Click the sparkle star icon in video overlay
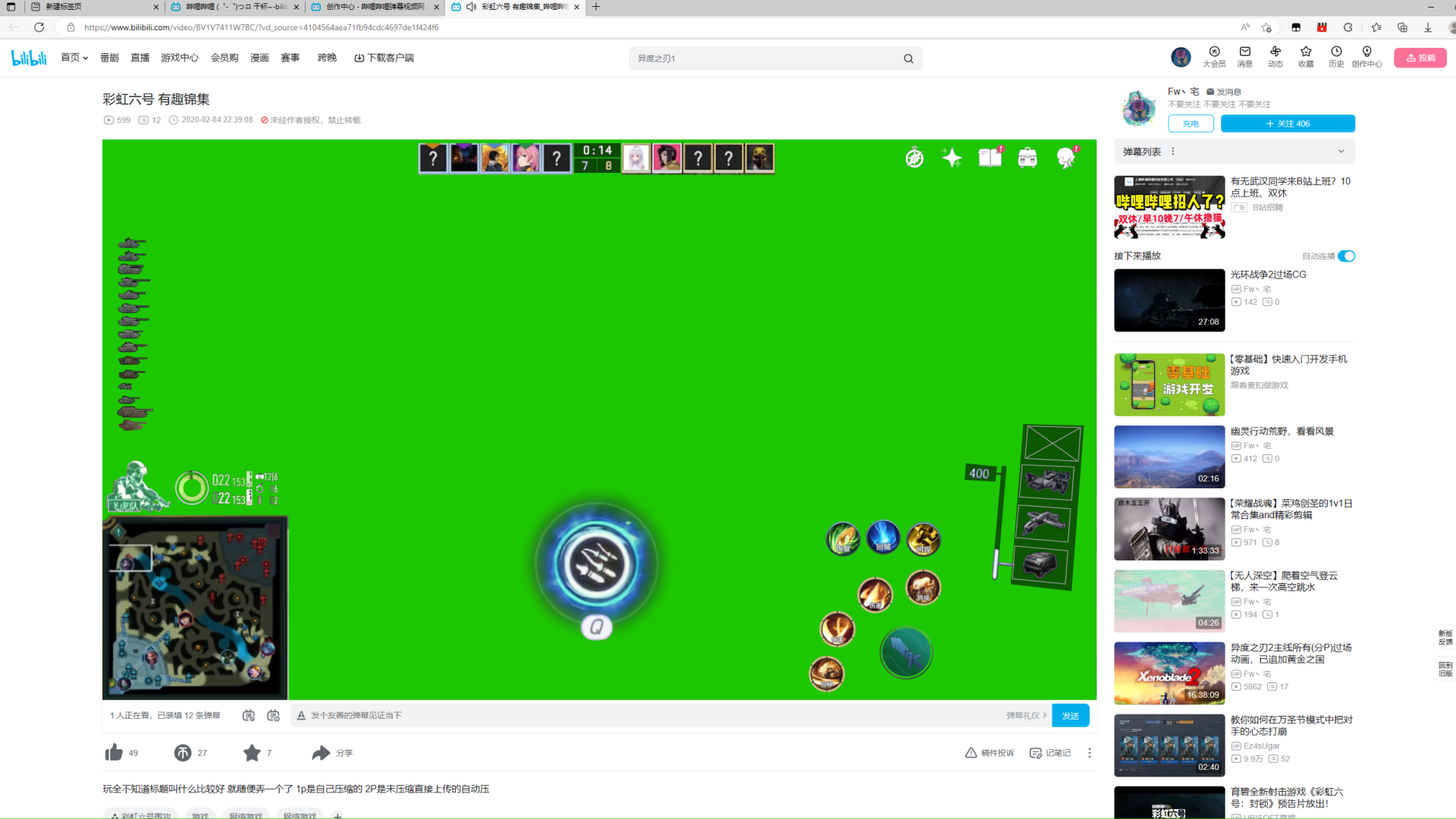 952,157
